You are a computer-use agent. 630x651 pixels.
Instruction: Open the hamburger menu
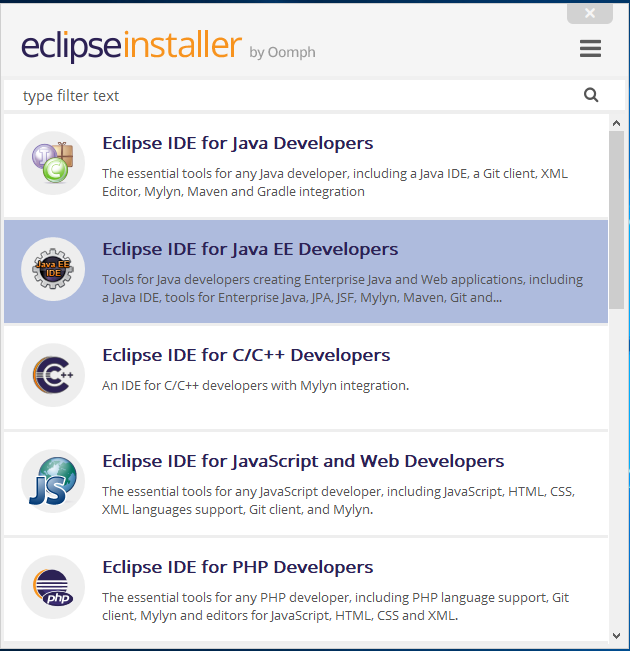(590, 49)
